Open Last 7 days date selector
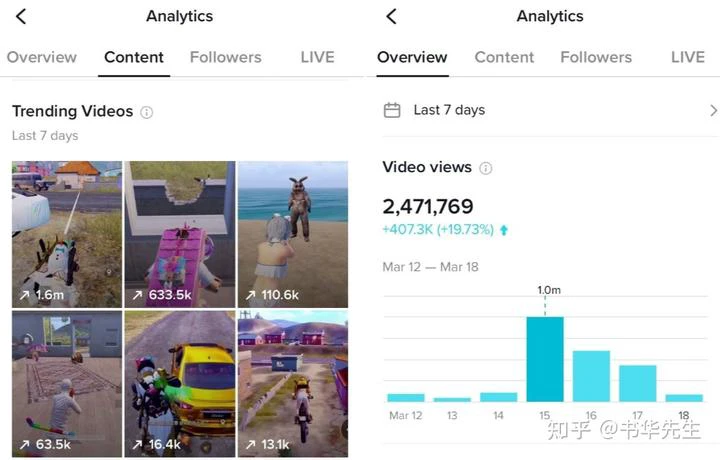720x460 pixels. tap(550, 110)
